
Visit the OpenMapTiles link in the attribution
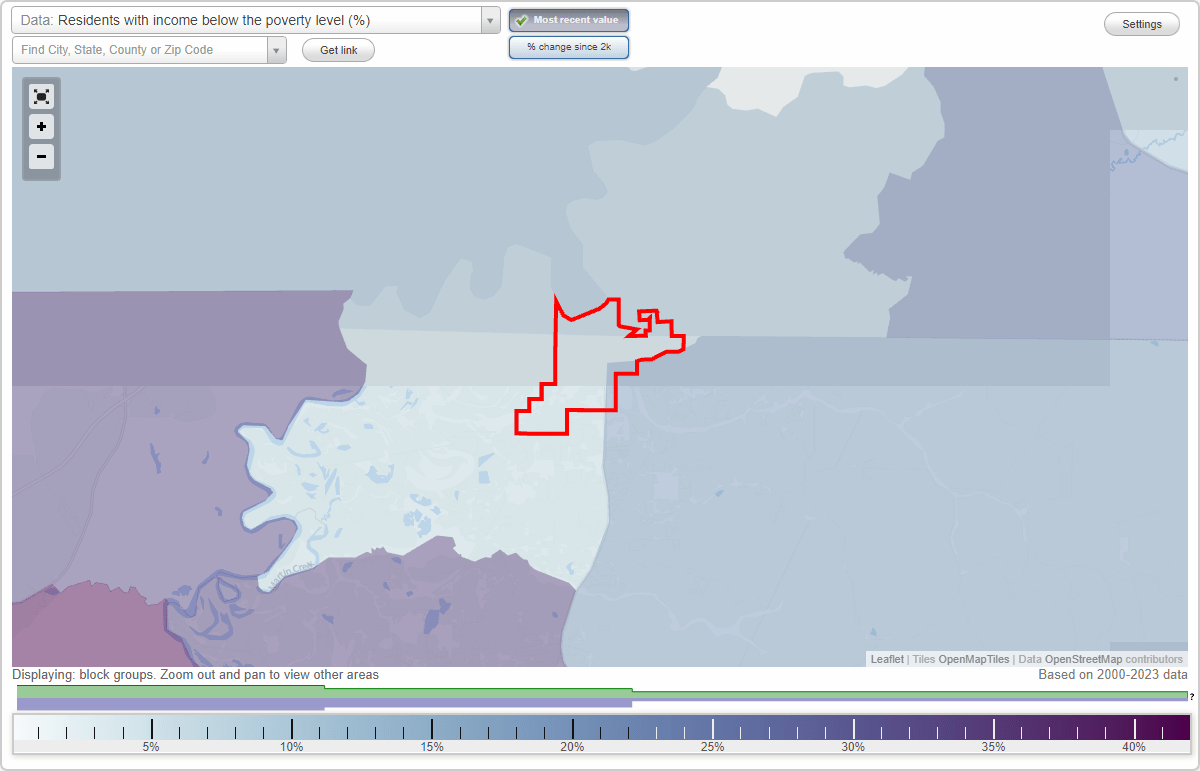973,659
